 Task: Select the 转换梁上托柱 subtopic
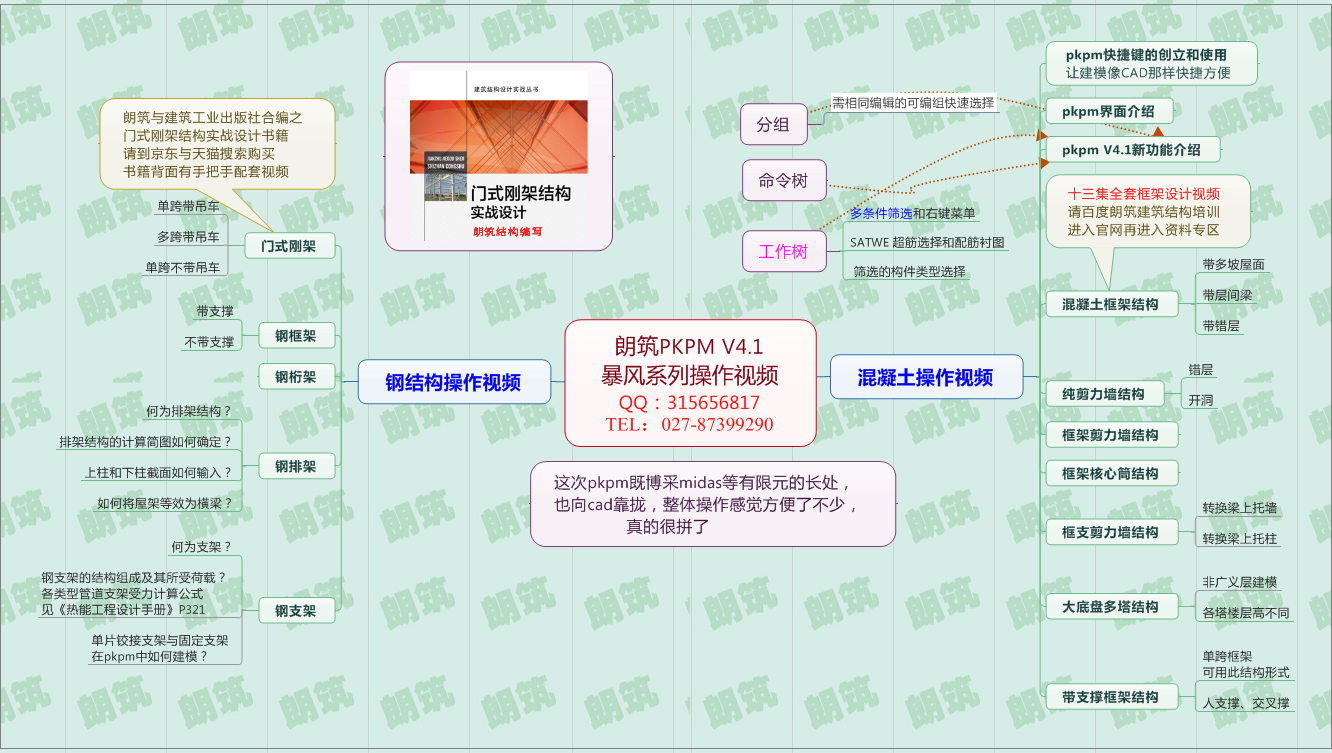click(x=1240, y=538)
